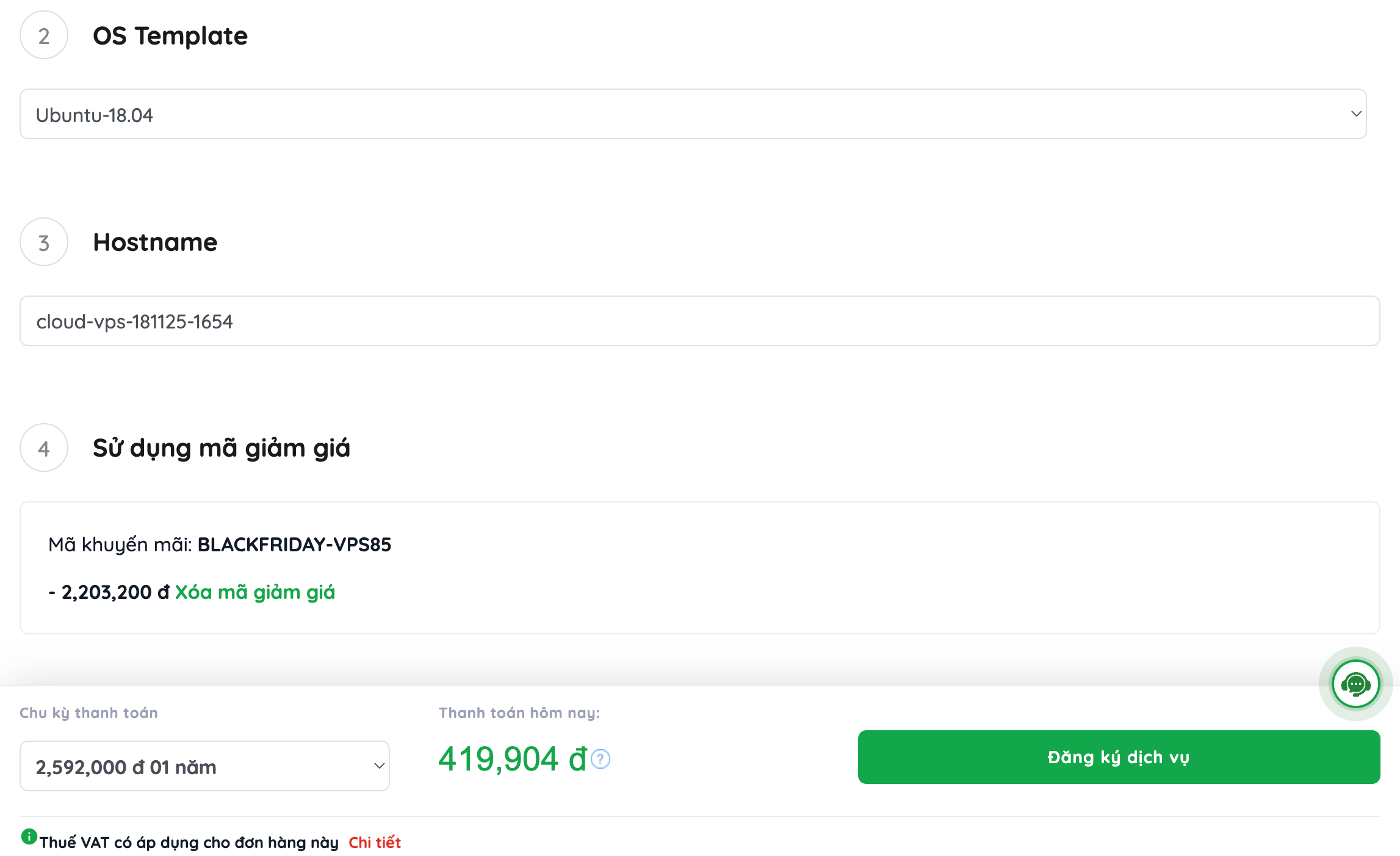Viewport: 1400px width, 856px height.
Task: Click the OS Template section heading
Action: coord(170,36)
